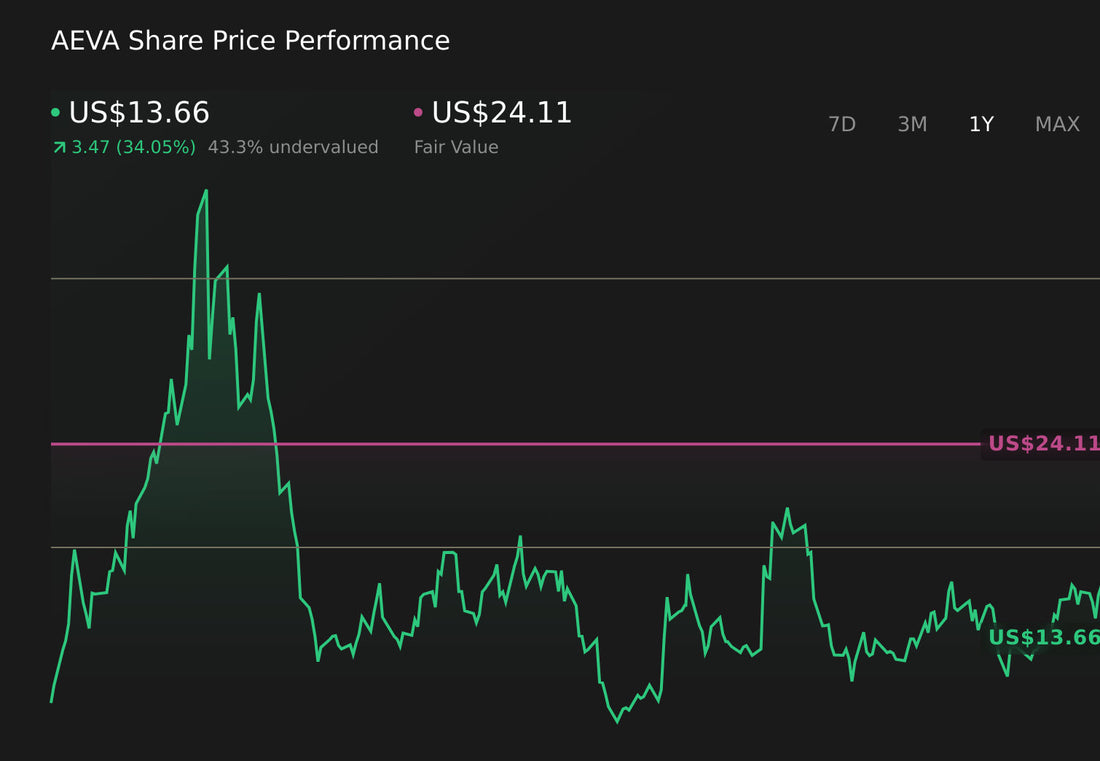Click the US$24.11 fair value heading
This screenshot has height=761, width=1100.
pos(502,113)
